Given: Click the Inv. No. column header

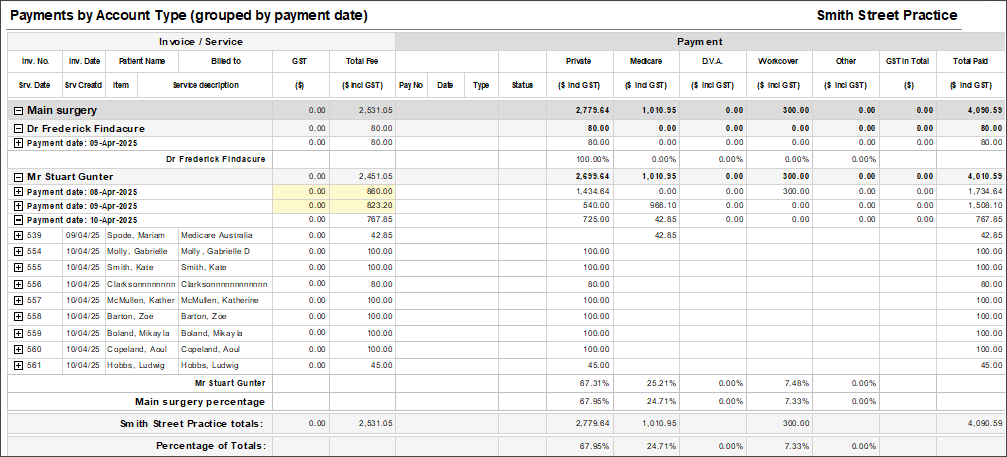Looking at the screenshot, I should pyautogui.click(x=35, y=61).
